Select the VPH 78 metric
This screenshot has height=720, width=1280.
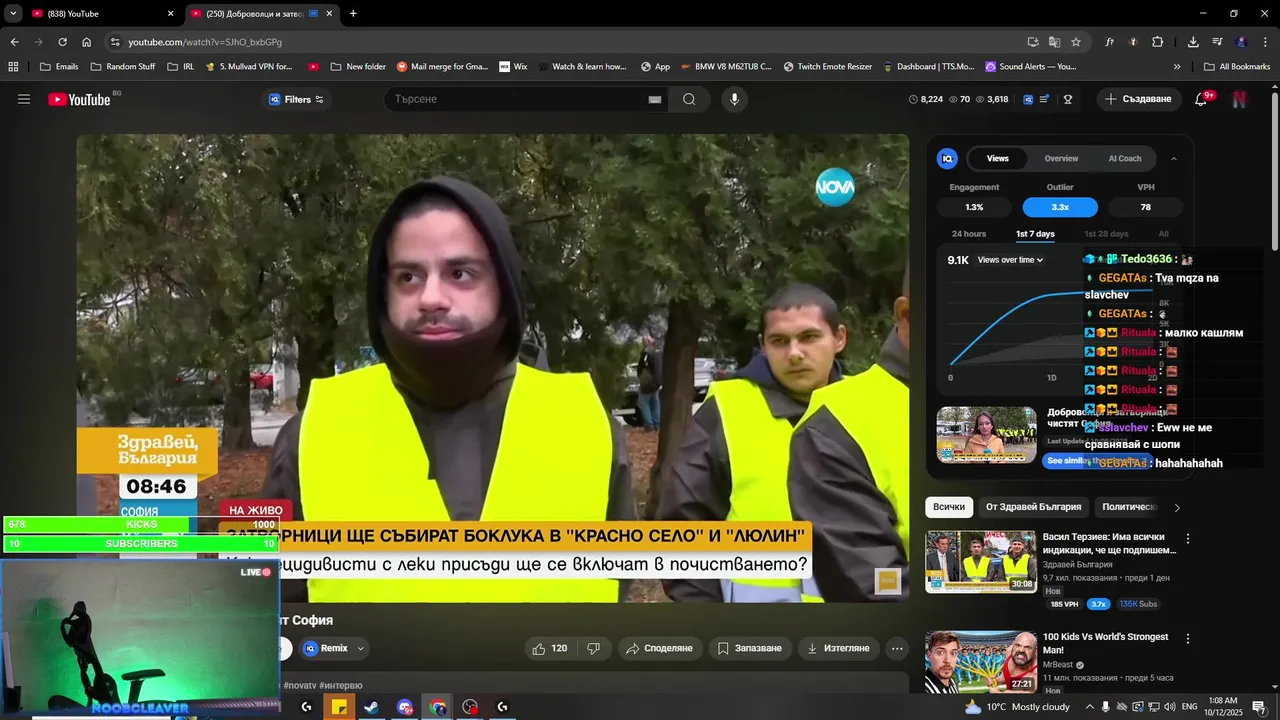tap(1146, 207)
